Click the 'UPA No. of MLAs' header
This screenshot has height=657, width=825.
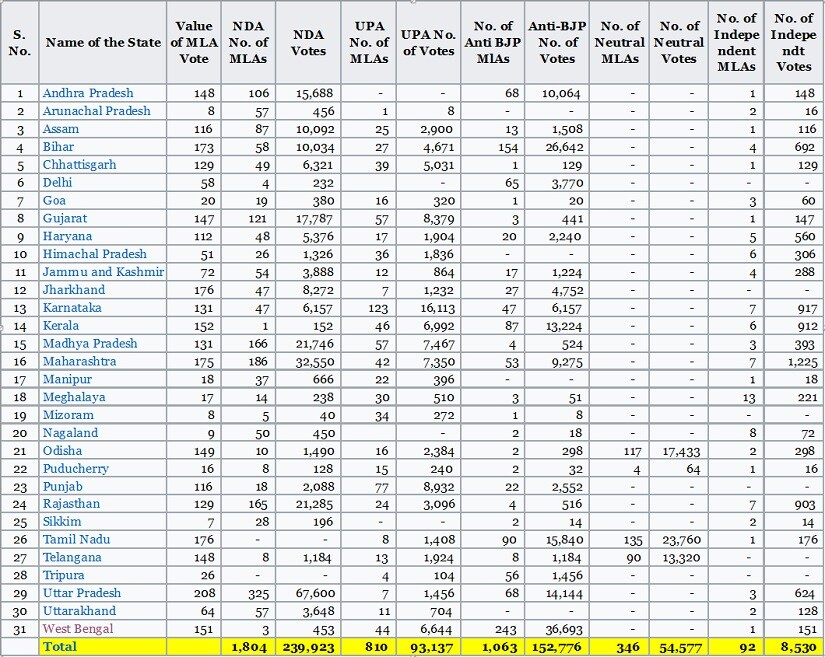[369, 43]
